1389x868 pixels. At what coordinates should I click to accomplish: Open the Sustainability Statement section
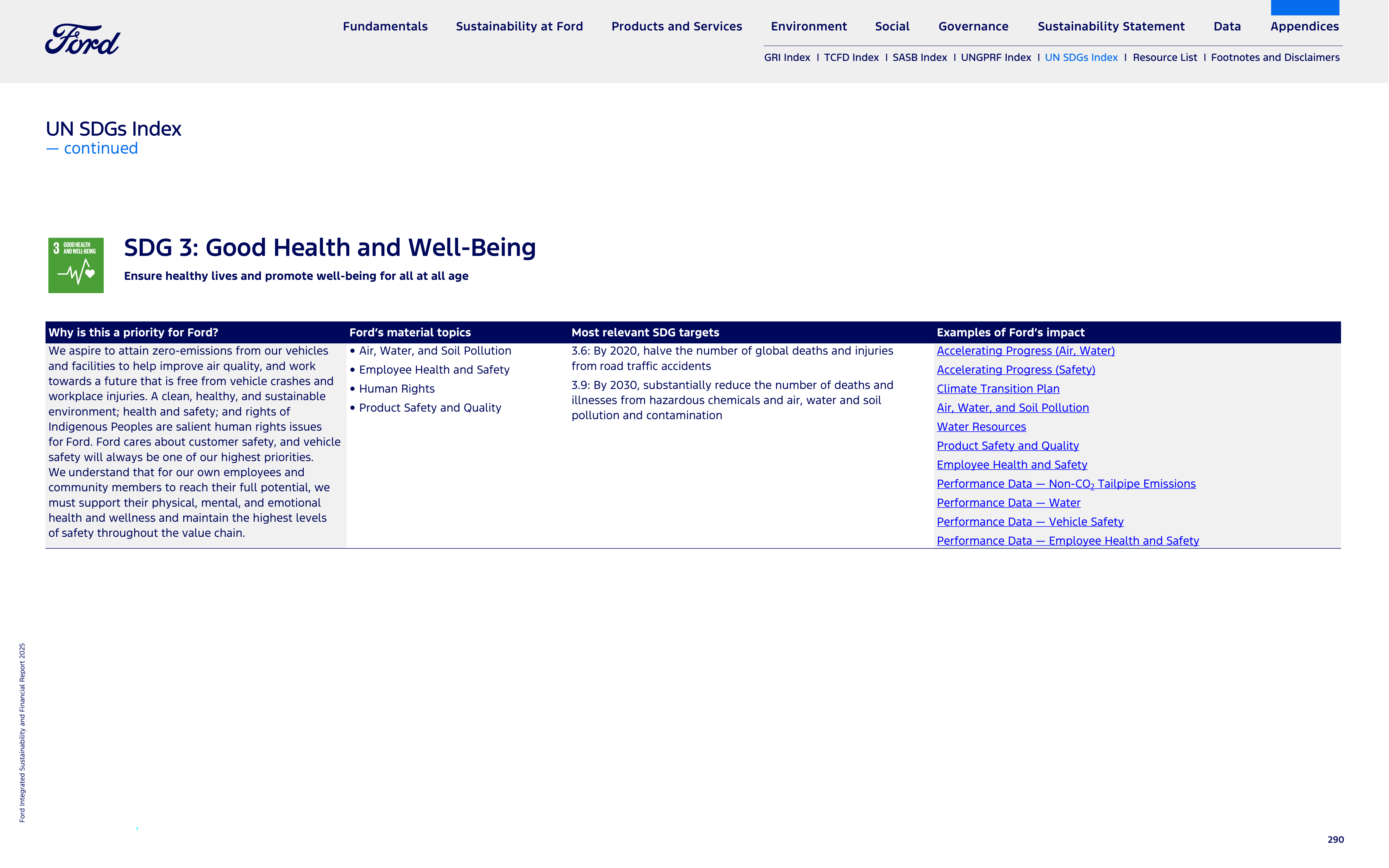pyautogui.click(x=1111, y=26)
